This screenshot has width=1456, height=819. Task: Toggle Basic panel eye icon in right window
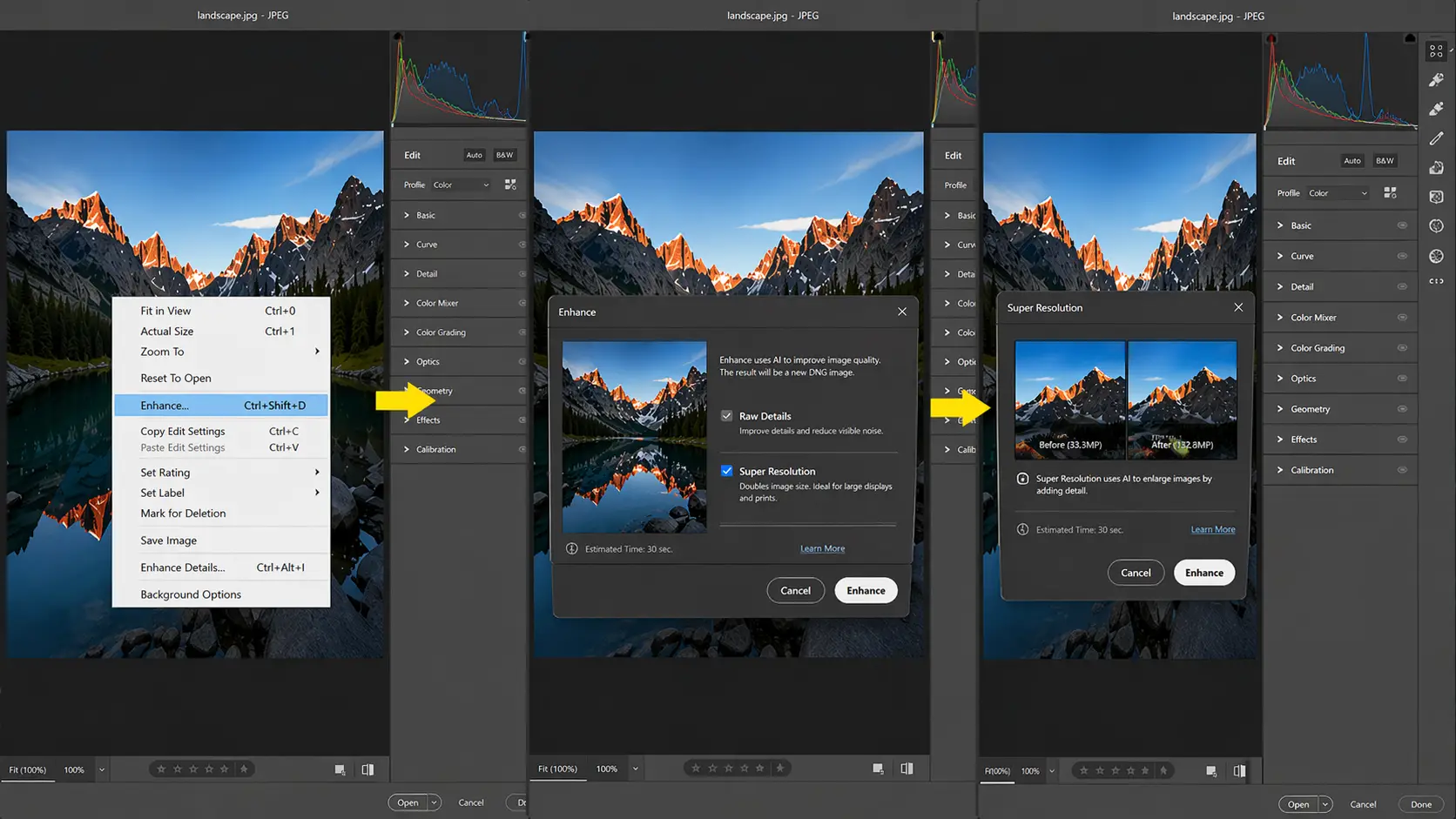(x=1402, y=225)
